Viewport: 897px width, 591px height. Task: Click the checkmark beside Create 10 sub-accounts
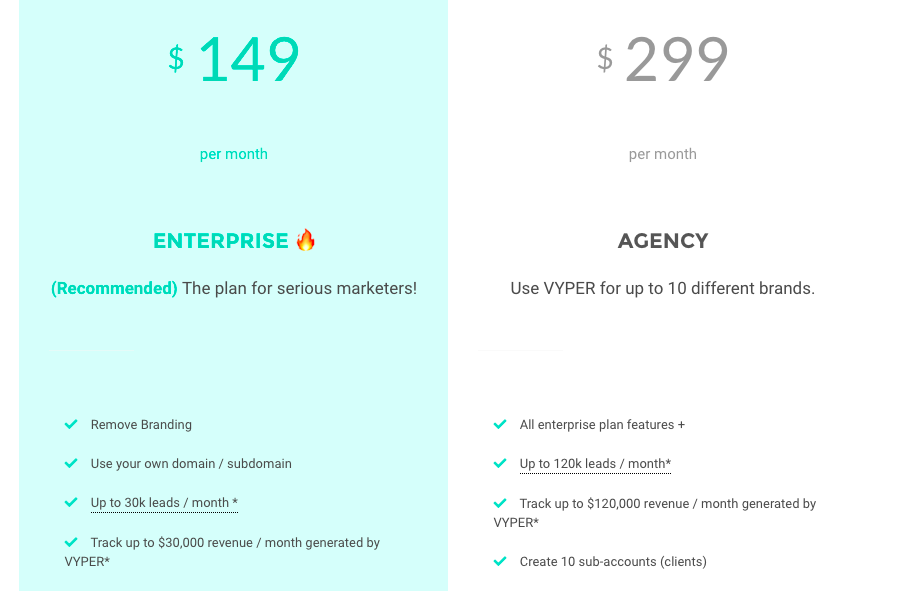tap(500, 561)
